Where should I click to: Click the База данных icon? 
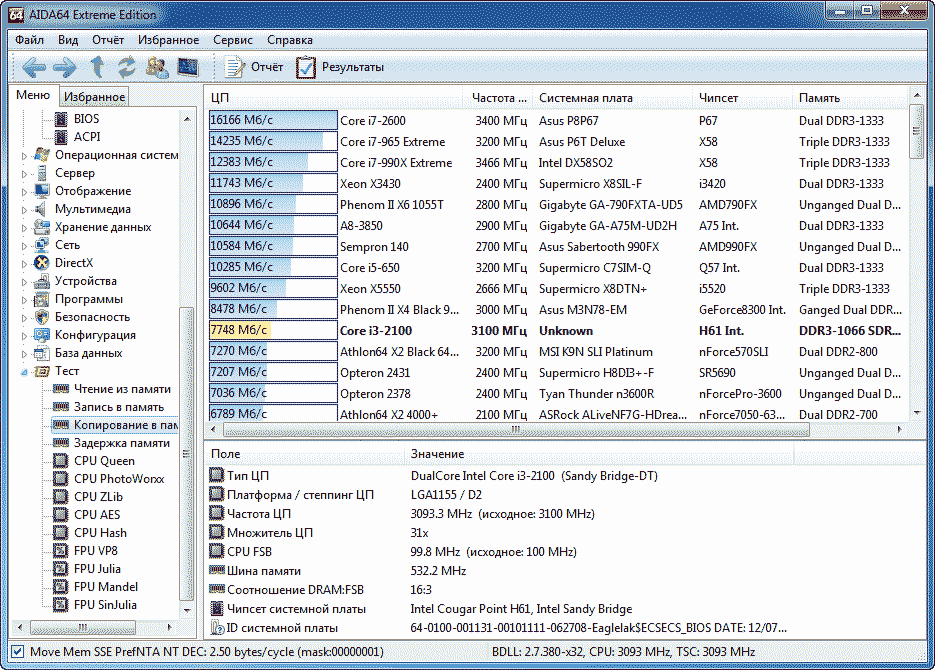[41, 353]
